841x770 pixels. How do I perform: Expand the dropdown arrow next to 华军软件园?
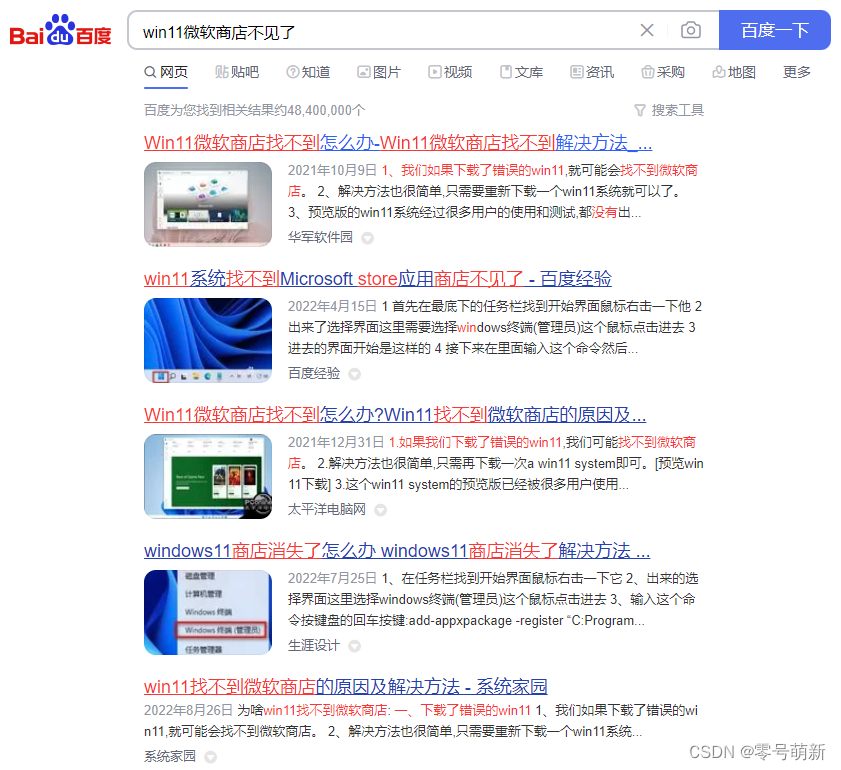click(x=367, y=238)
